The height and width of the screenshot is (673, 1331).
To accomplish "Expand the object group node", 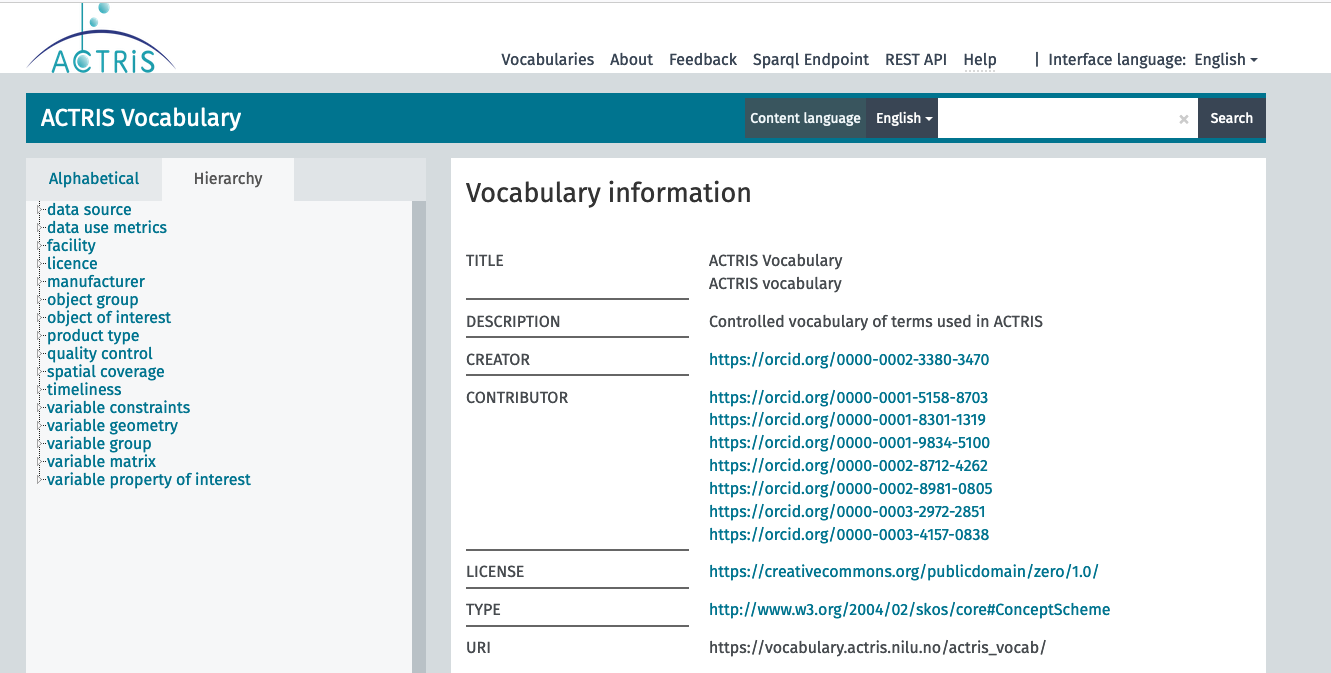I will point(41,300).
